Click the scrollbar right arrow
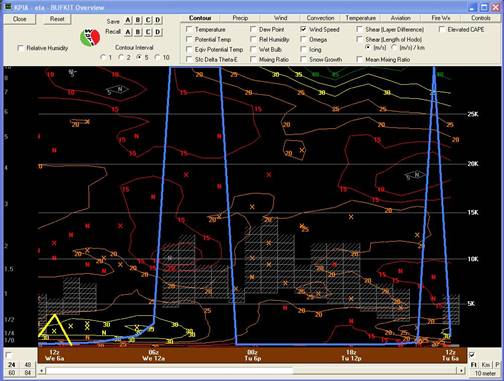This screenshot has height=381, width=504. [461, 371]
